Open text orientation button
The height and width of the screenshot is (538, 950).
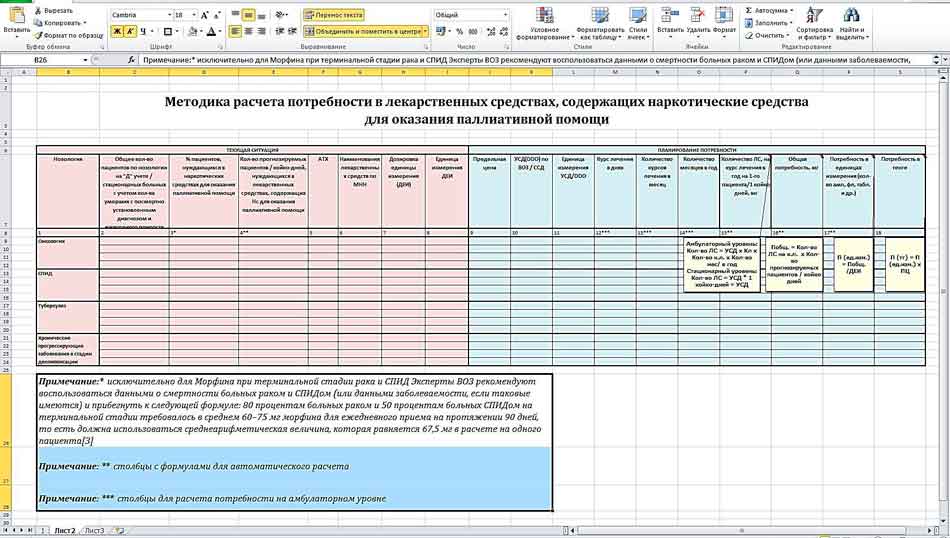coord(281,15)
